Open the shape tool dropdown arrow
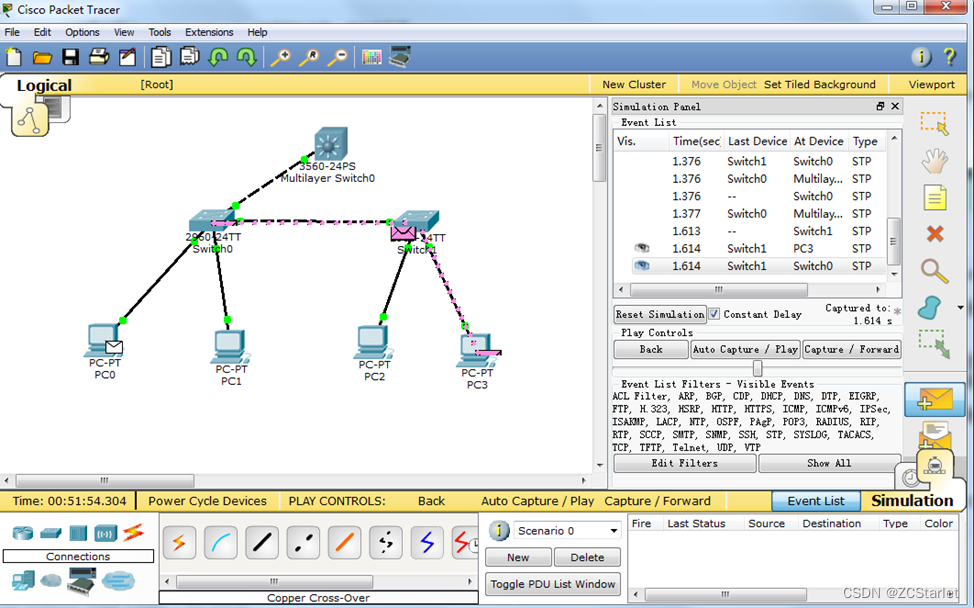The image size is (974, 608). pyautogui.click(x=960, y=308)
